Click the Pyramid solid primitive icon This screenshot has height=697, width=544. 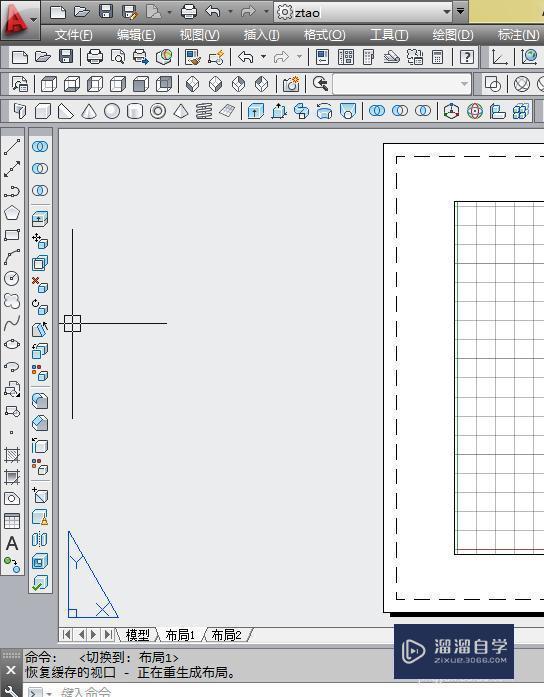point(181,111)
